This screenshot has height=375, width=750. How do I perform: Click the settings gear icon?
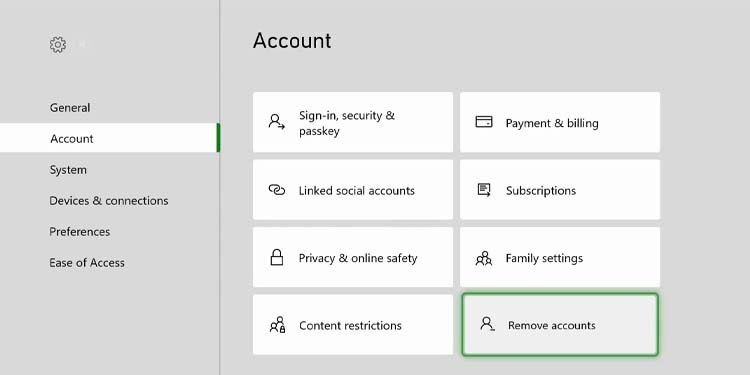[x=58, y=44]
